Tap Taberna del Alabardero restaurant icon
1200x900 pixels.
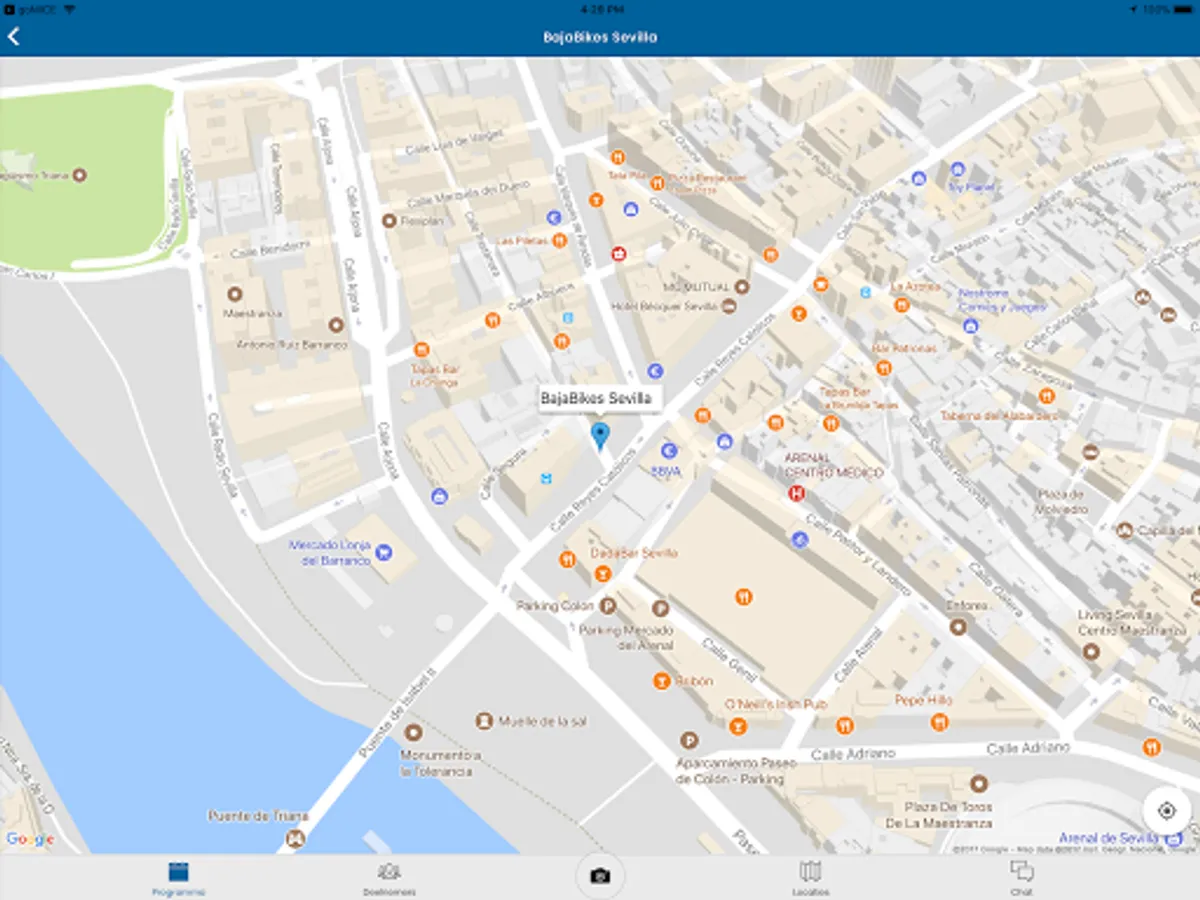1047,396
